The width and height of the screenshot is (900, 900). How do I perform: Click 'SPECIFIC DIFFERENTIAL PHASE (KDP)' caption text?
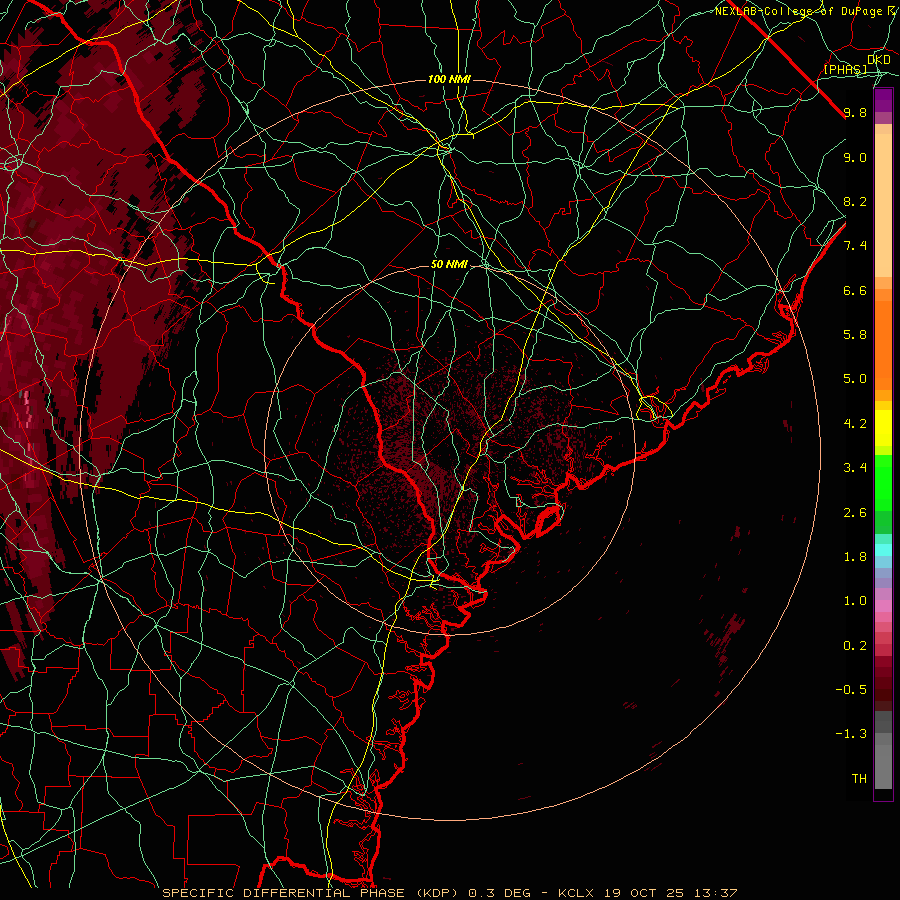(x=312, y=893)
